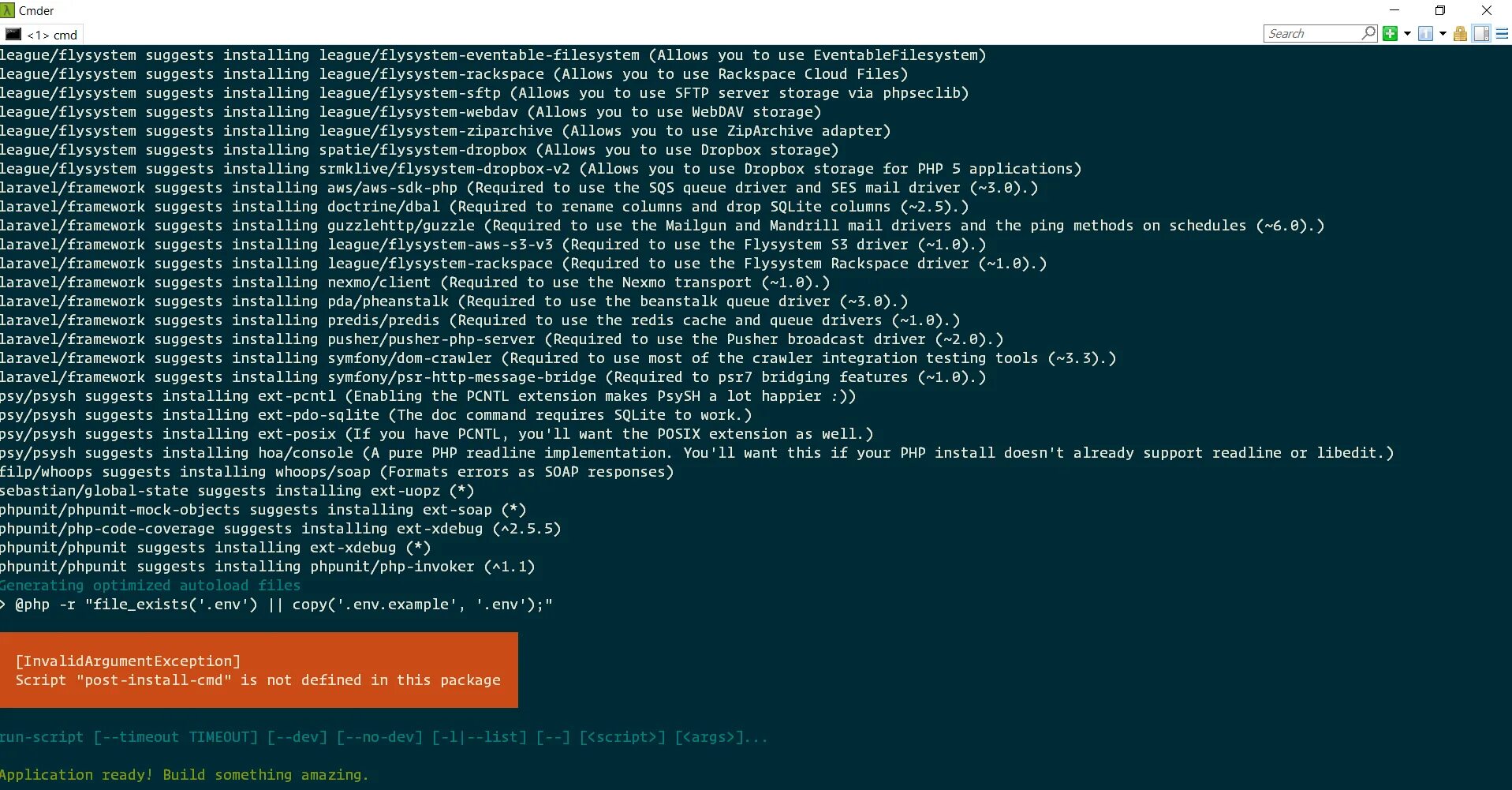Image resolution: width=1512 pixels, height=790 pixels.
Task: Expand the console list dropdown arrow
Action: [x=1443, y=34]
